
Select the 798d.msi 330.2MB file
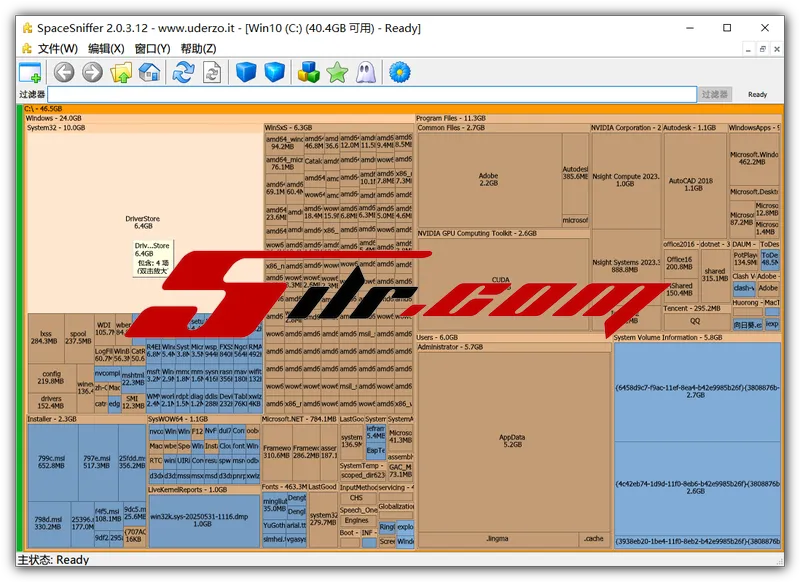pos(48,524)
